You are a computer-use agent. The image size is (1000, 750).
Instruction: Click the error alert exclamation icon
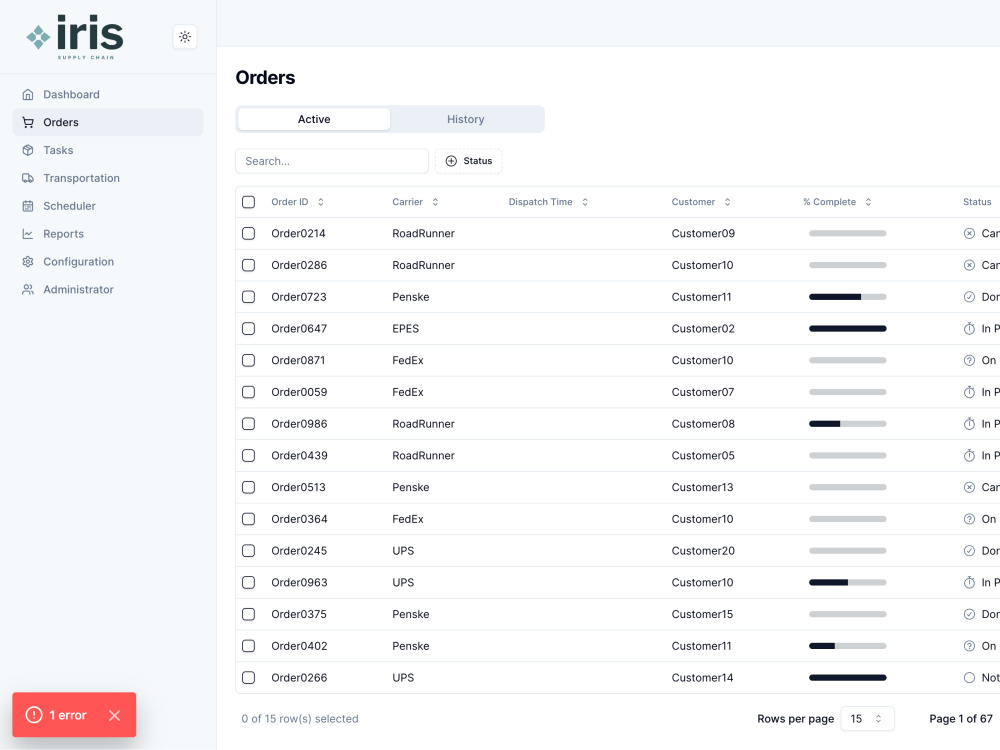(34, 715)
